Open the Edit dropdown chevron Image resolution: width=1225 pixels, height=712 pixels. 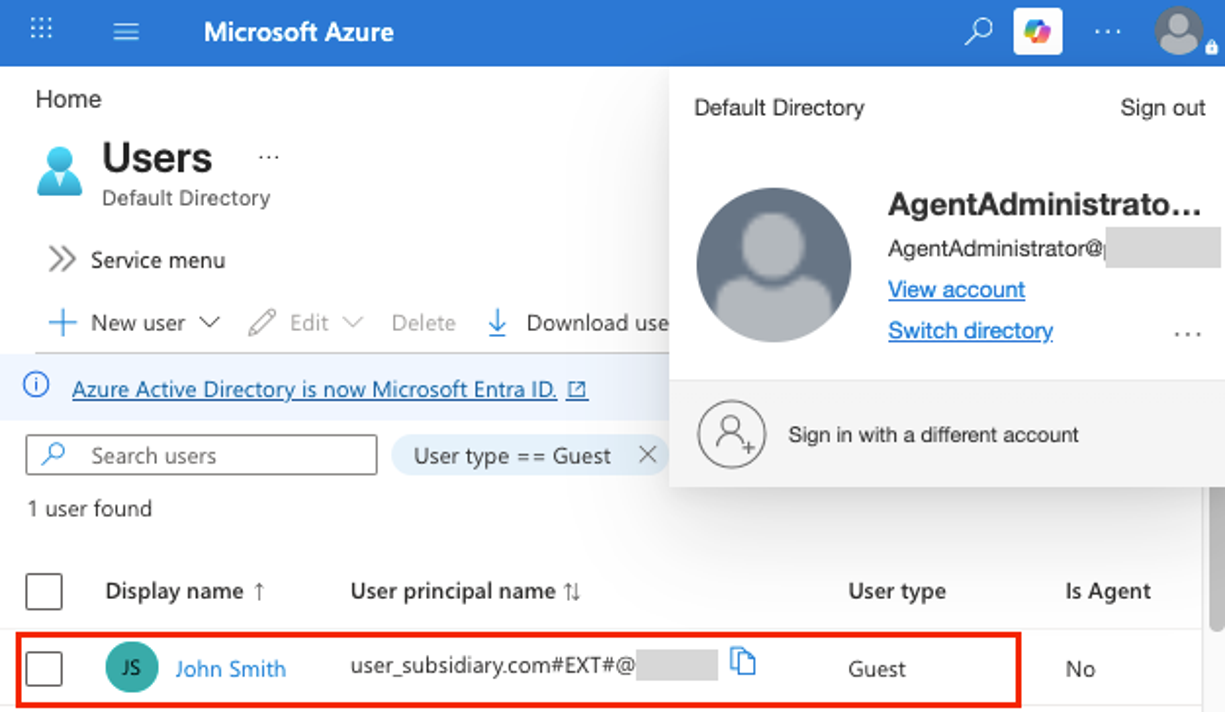click(353, 323)
